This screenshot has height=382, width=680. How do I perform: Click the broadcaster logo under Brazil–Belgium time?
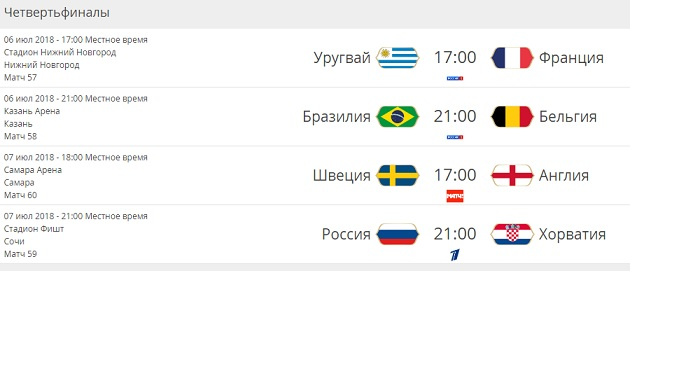pos(455,137)
